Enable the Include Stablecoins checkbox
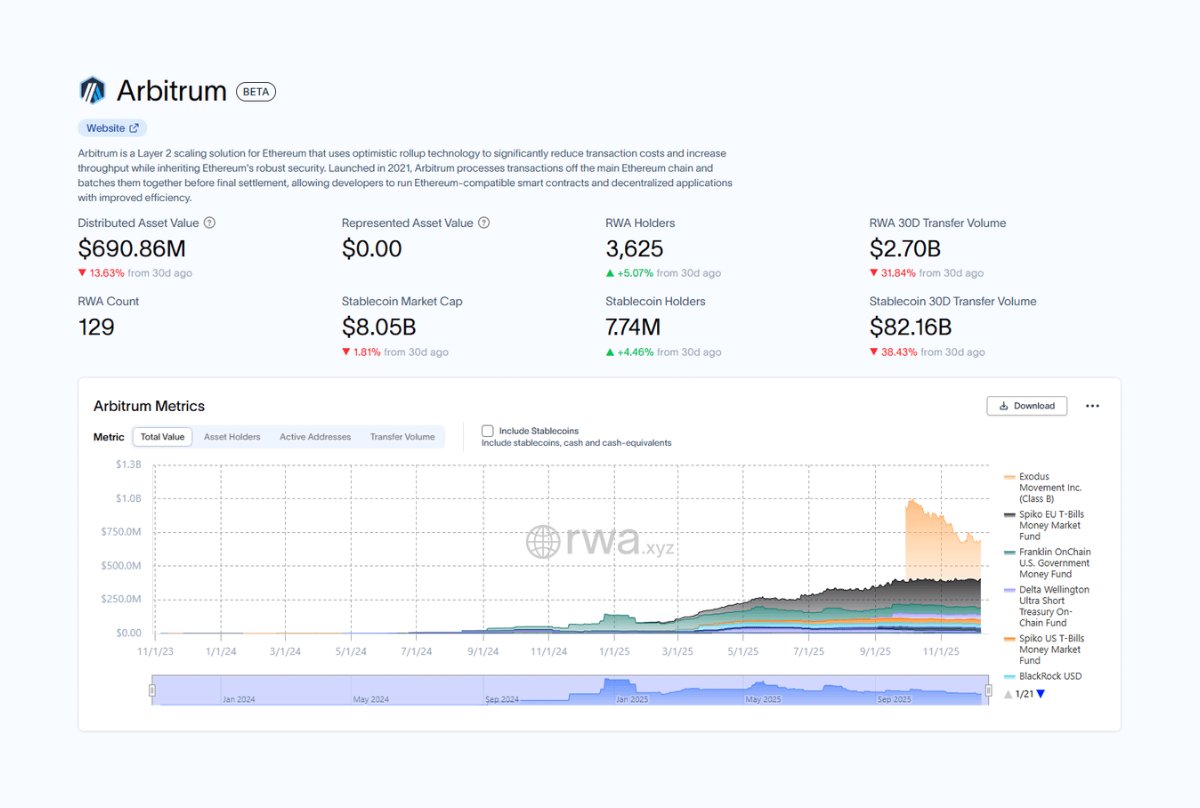This screenshot has width=1200, height=808. pos(487,431)
